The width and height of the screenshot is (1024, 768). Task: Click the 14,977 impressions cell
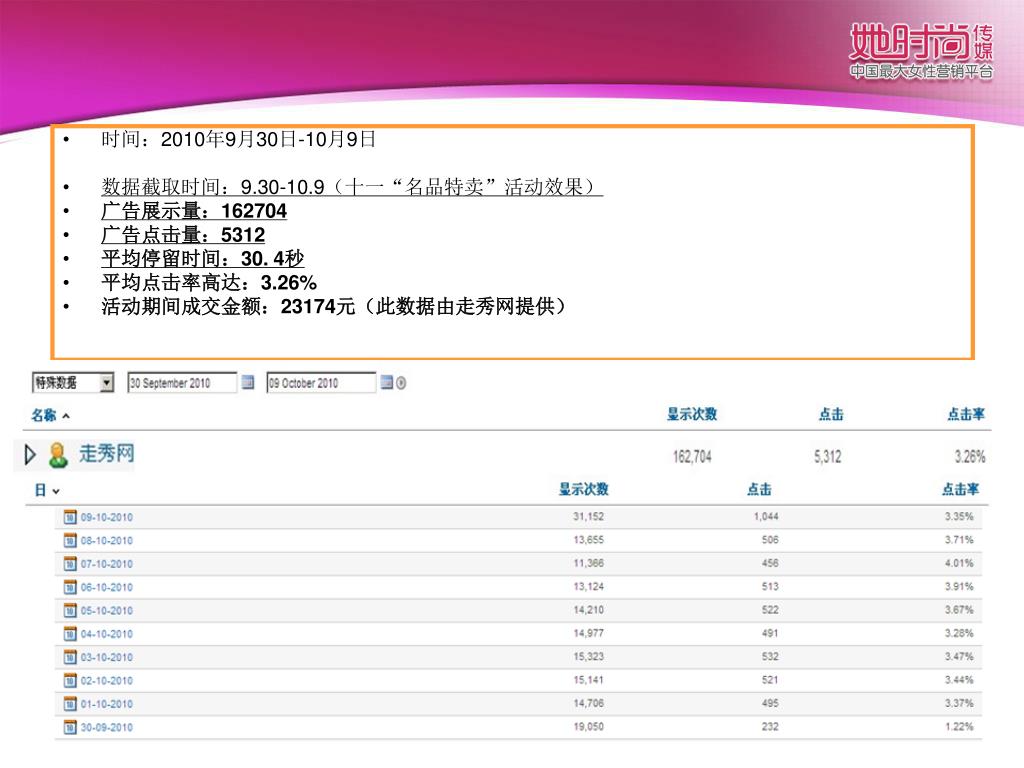point(588,633)
